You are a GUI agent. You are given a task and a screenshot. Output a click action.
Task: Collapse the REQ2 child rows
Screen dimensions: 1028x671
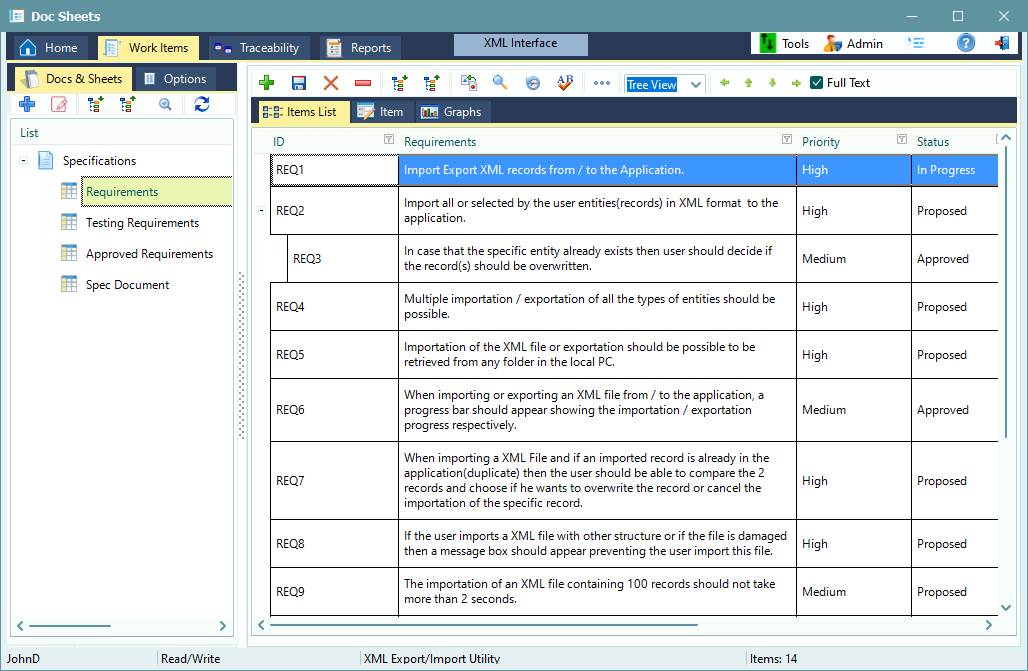pos(263,211)
